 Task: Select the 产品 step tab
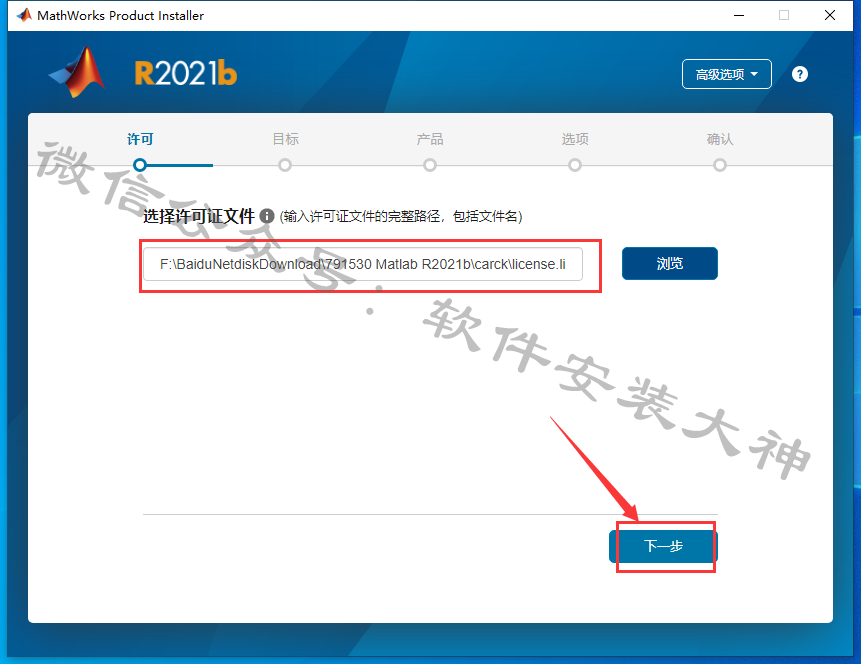pos(430,139)
